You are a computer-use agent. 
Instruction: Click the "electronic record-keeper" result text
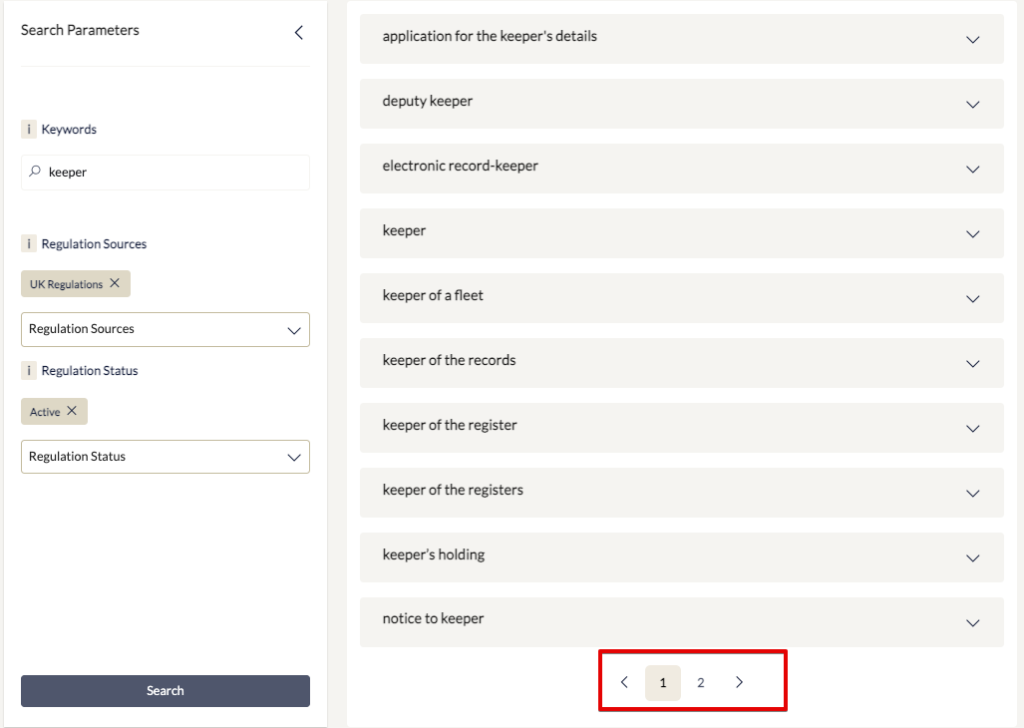click(460, 166)
